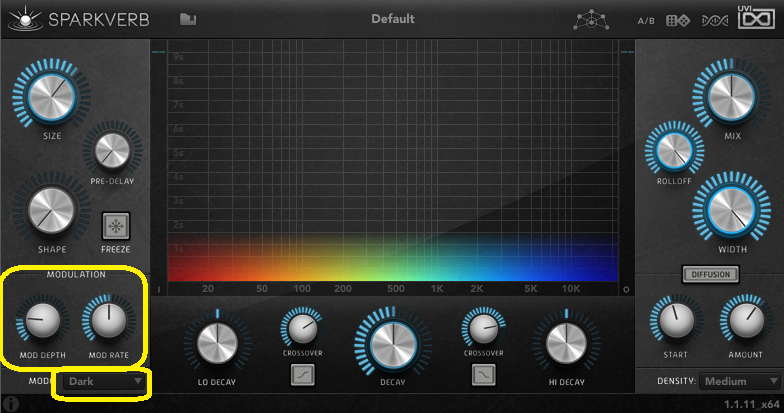
Task: Click the main Decay knob
Action: (x=393, y=345)
